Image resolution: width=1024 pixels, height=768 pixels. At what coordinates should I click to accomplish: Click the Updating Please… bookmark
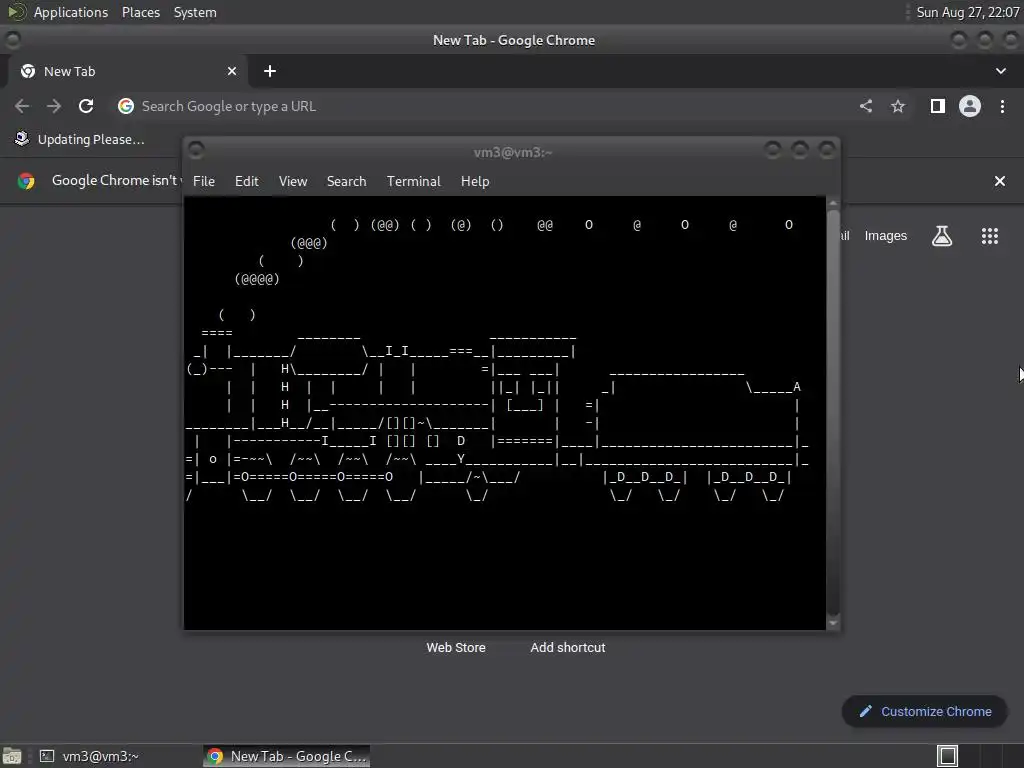point(79,139)
